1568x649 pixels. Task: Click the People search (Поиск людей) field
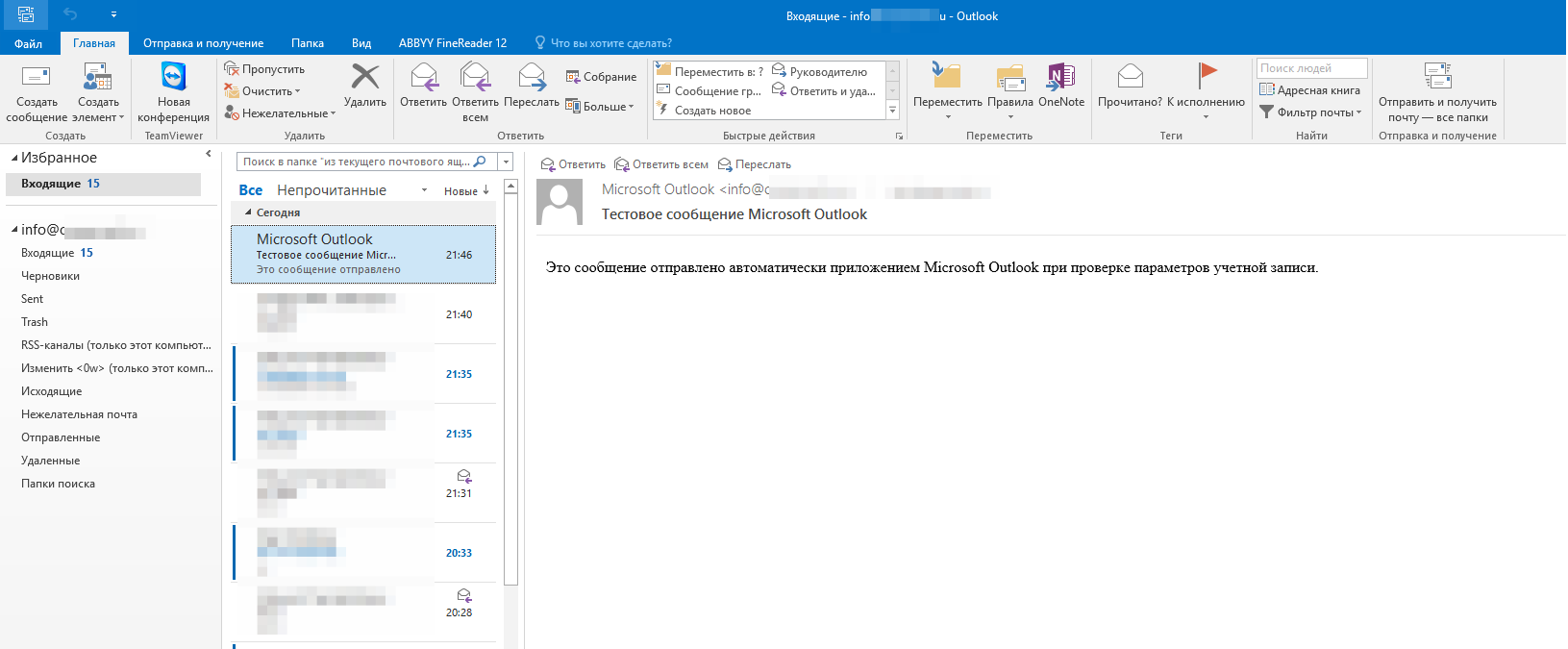coord(1311,68)
